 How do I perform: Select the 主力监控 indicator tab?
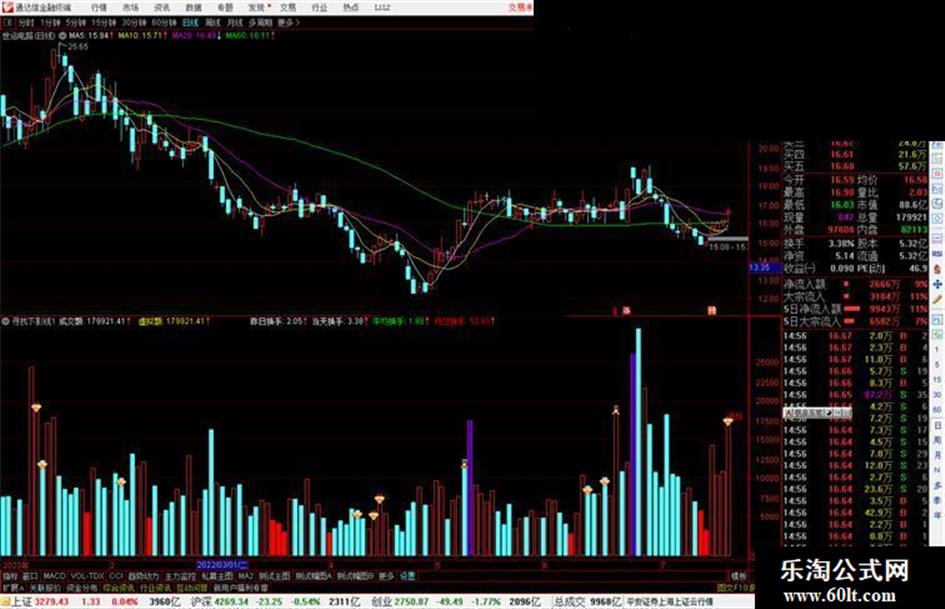(x=180, y=576)
